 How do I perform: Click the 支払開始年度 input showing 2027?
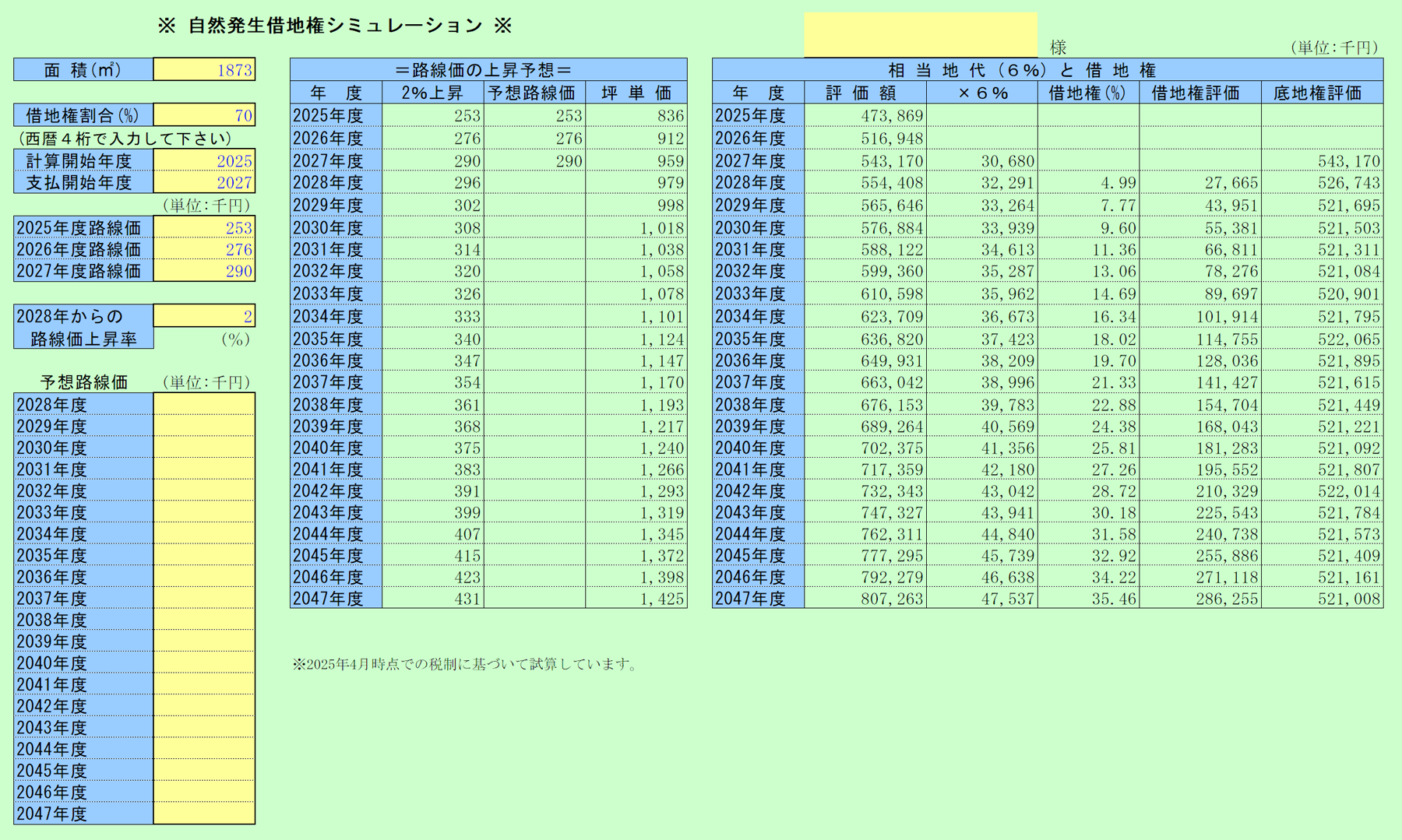204,182
